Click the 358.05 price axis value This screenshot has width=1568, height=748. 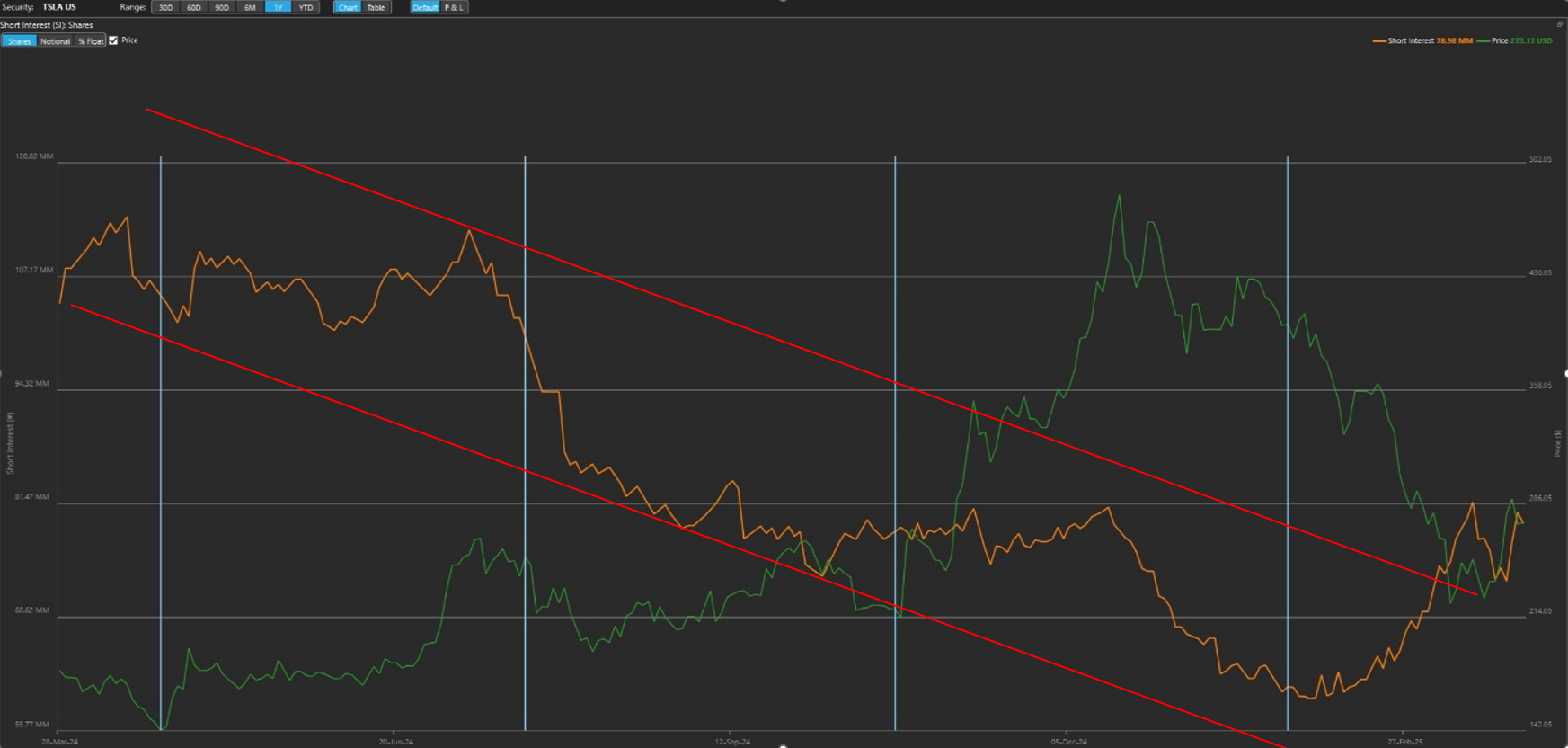1540,386
